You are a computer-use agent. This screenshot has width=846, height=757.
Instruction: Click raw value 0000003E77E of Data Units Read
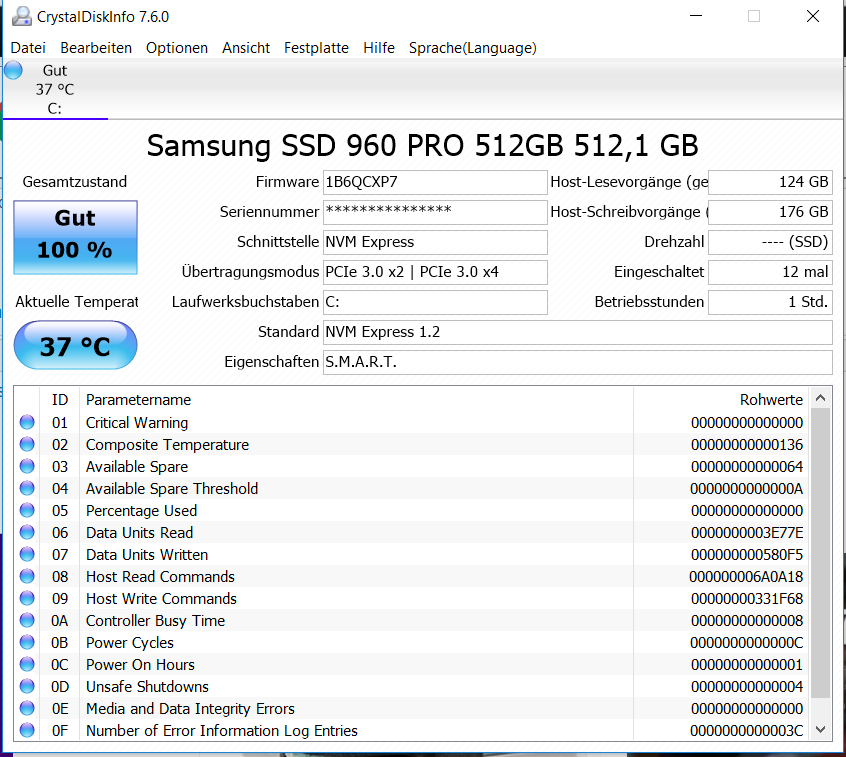click(747, 533)
